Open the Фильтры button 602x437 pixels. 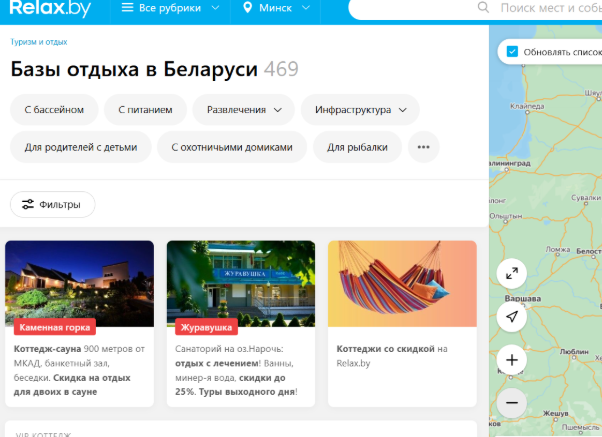click(53, 204)
